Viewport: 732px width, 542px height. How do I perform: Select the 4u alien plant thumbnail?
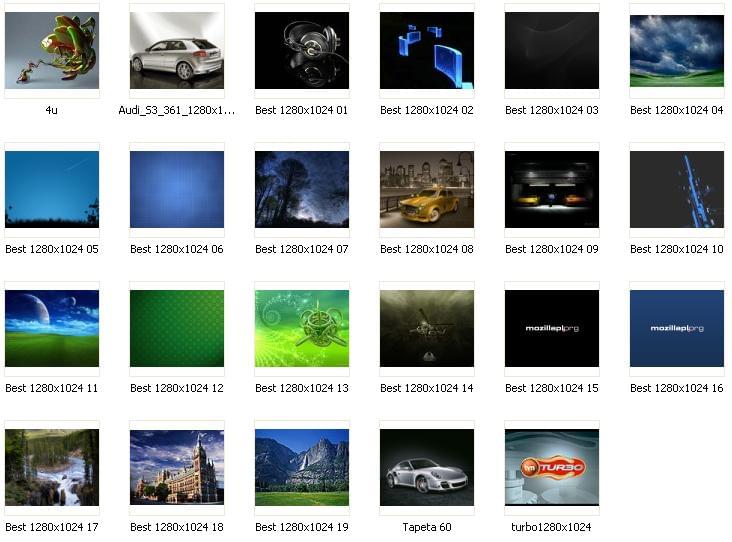[52, 50]
